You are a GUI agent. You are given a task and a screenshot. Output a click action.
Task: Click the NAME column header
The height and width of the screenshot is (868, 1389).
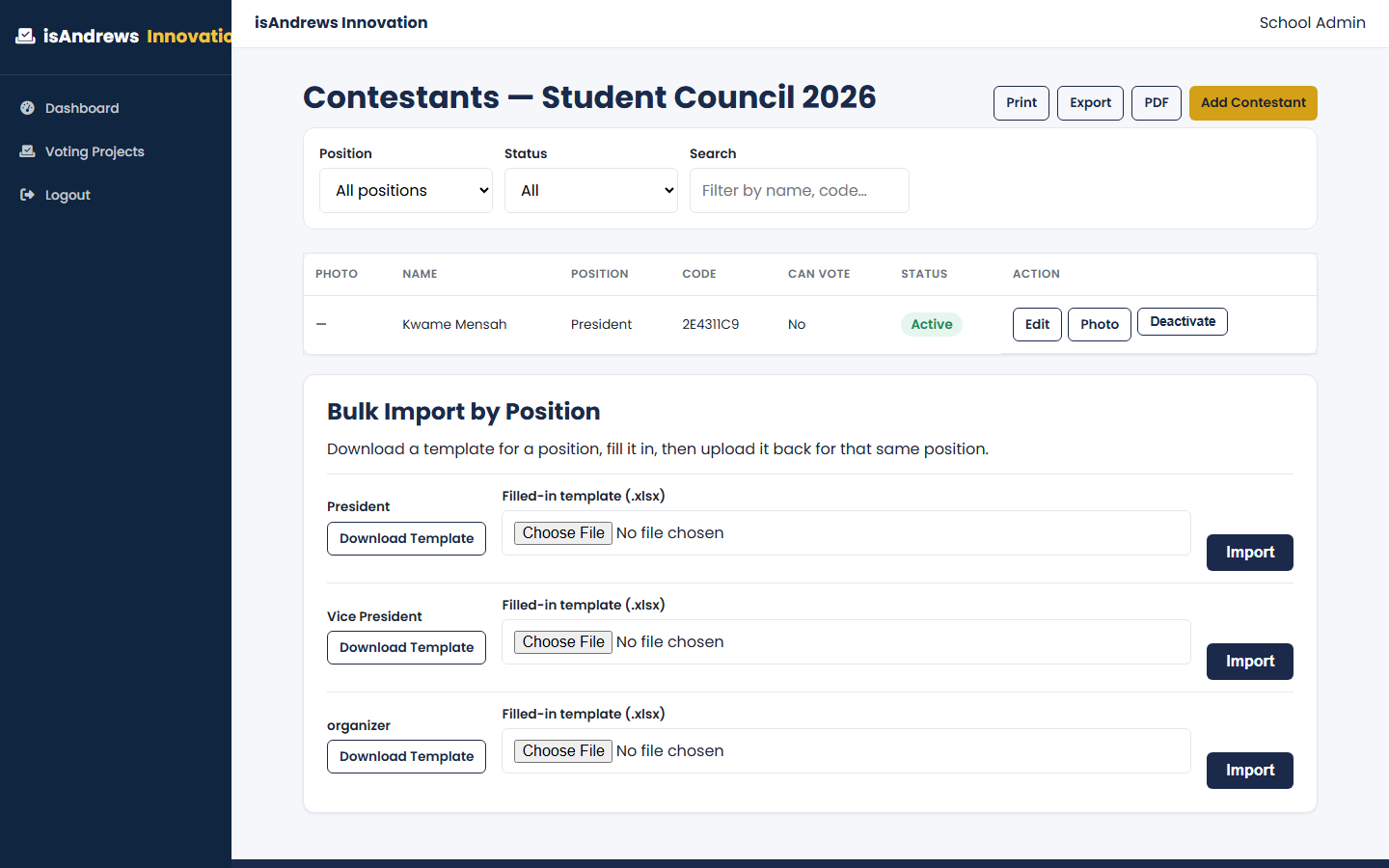[420, 274]
